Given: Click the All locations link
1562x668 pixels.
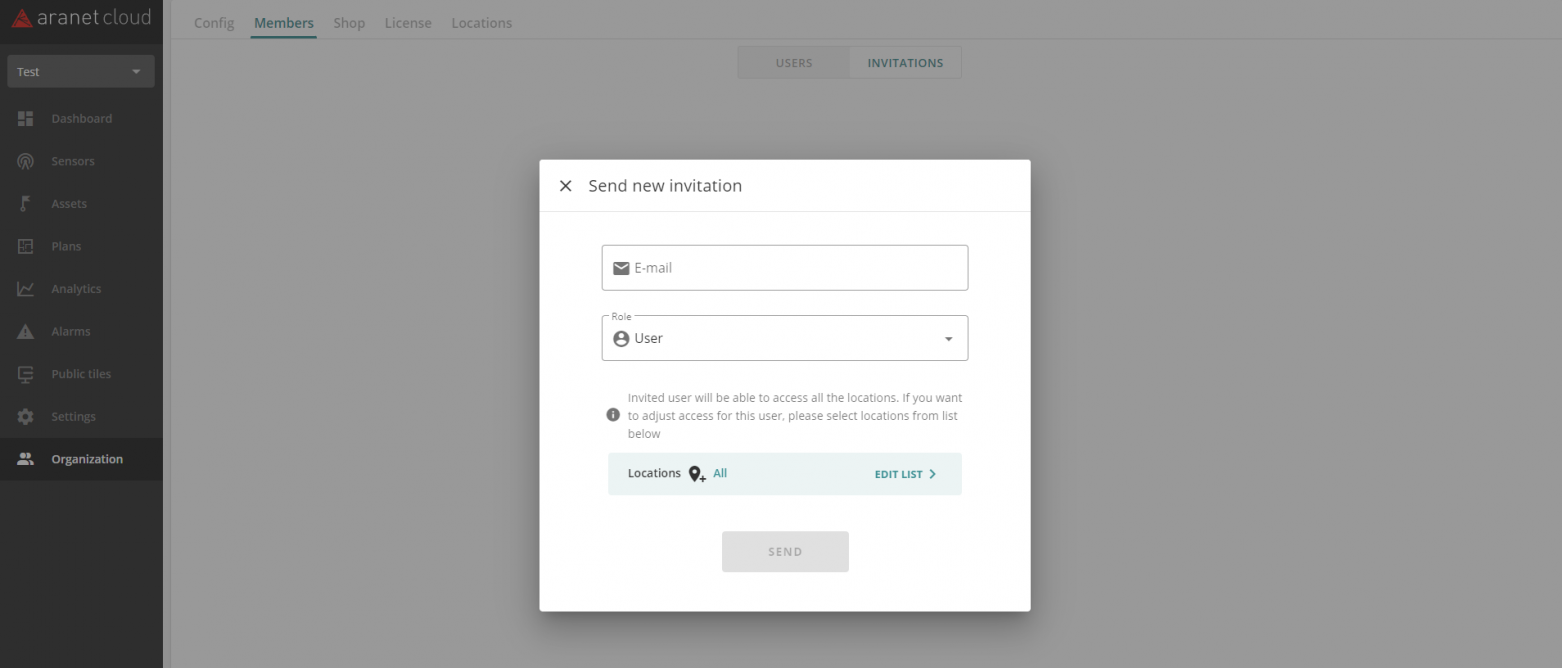Looking at the screenshot, I should tap(720, 474).
